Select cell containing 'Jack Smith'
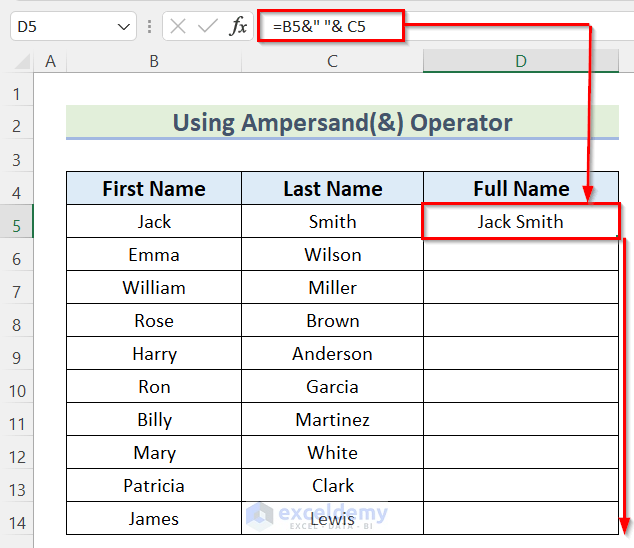634x548 pixels. [521, 222]
